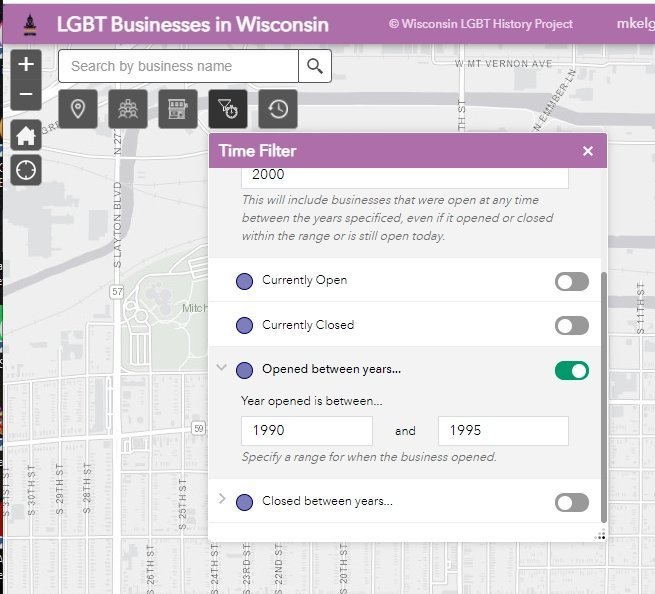Open the people group filter widget
This screenshot has width=655, height=594.
pos(128,109)
